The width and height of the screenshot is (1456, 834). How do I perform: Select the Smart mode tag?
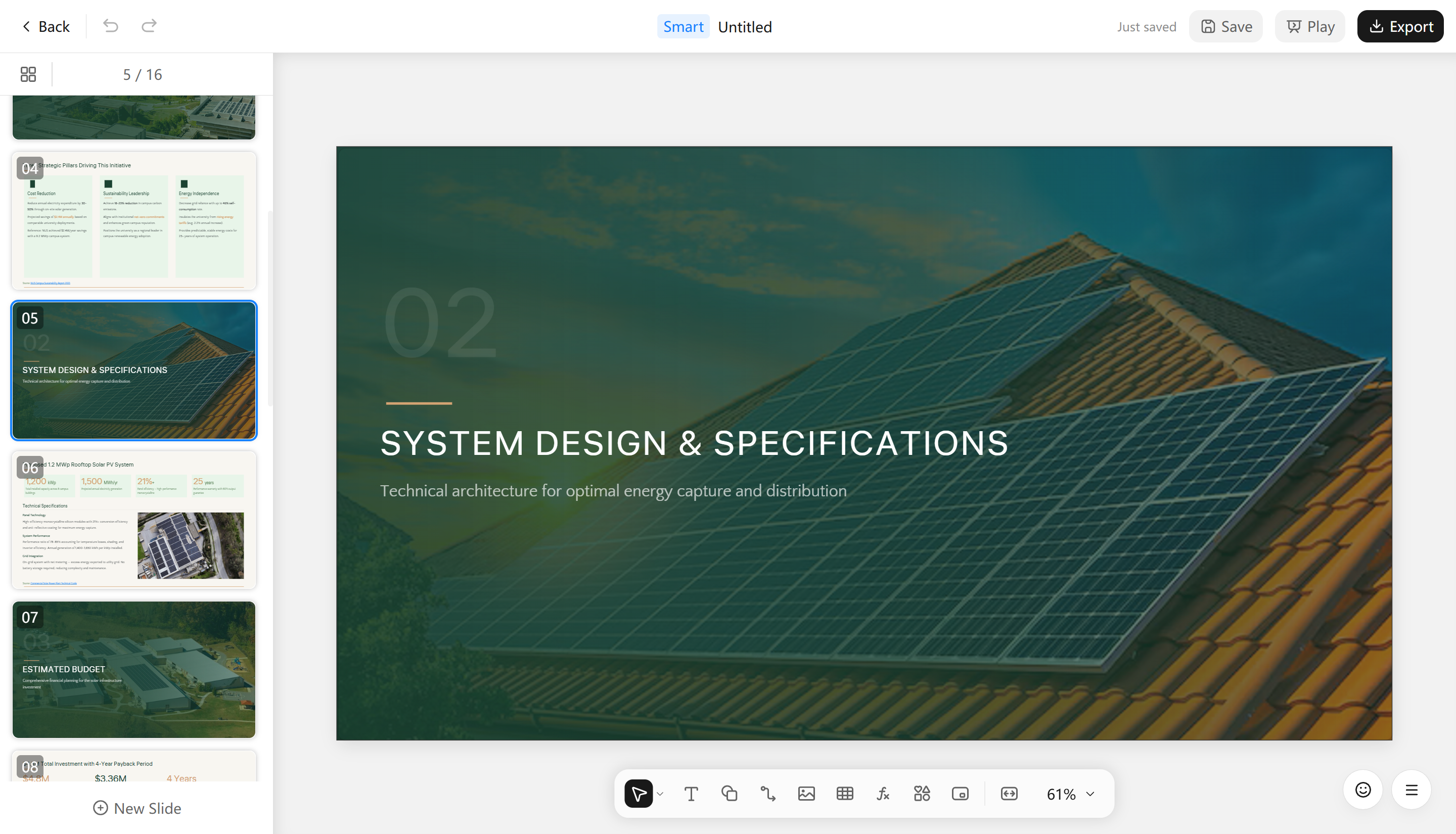[x=684, y=26]
